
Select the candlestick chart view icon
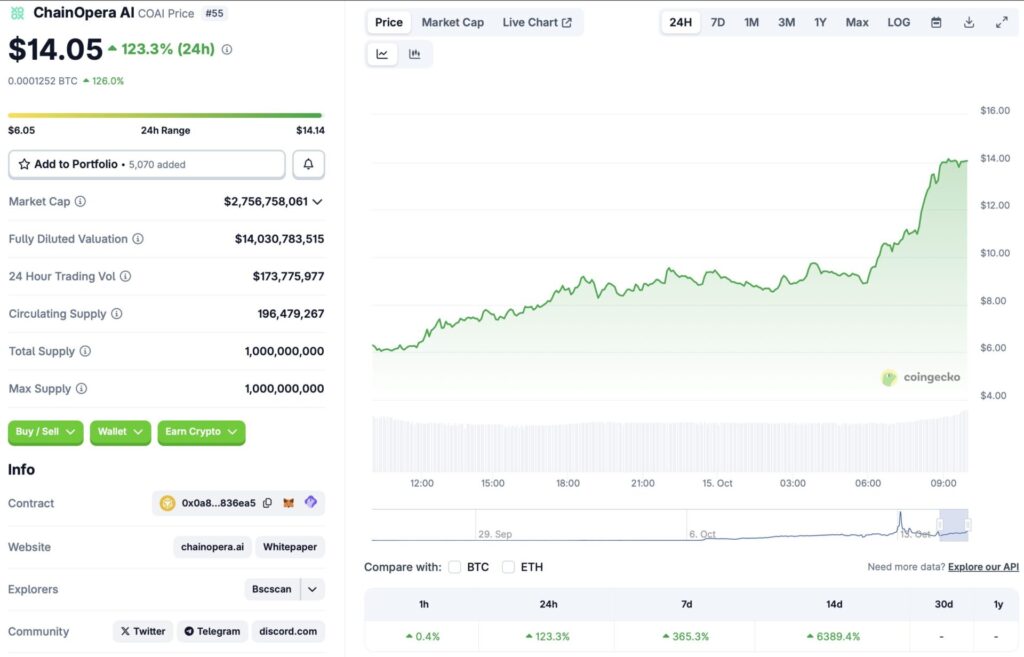click(x=414, y=54)
